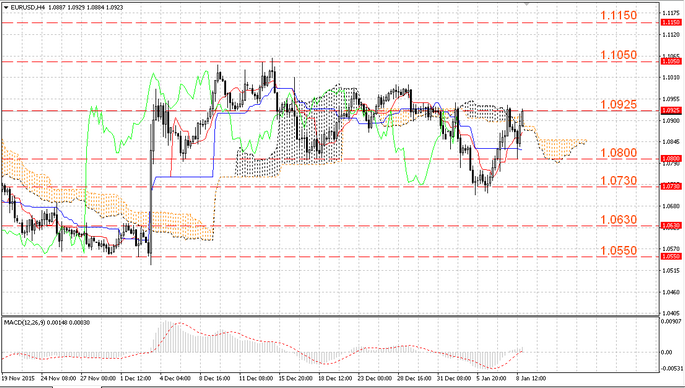685x388 pixels.
Task: Select the orange 1.0730 level label
Action: (x=618, y=180)
